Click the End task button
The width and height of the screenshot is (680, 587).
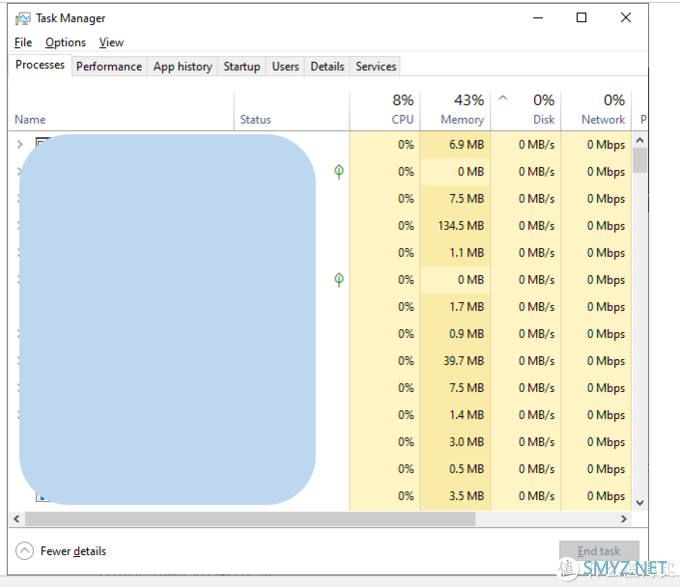(x=598, y=551)
